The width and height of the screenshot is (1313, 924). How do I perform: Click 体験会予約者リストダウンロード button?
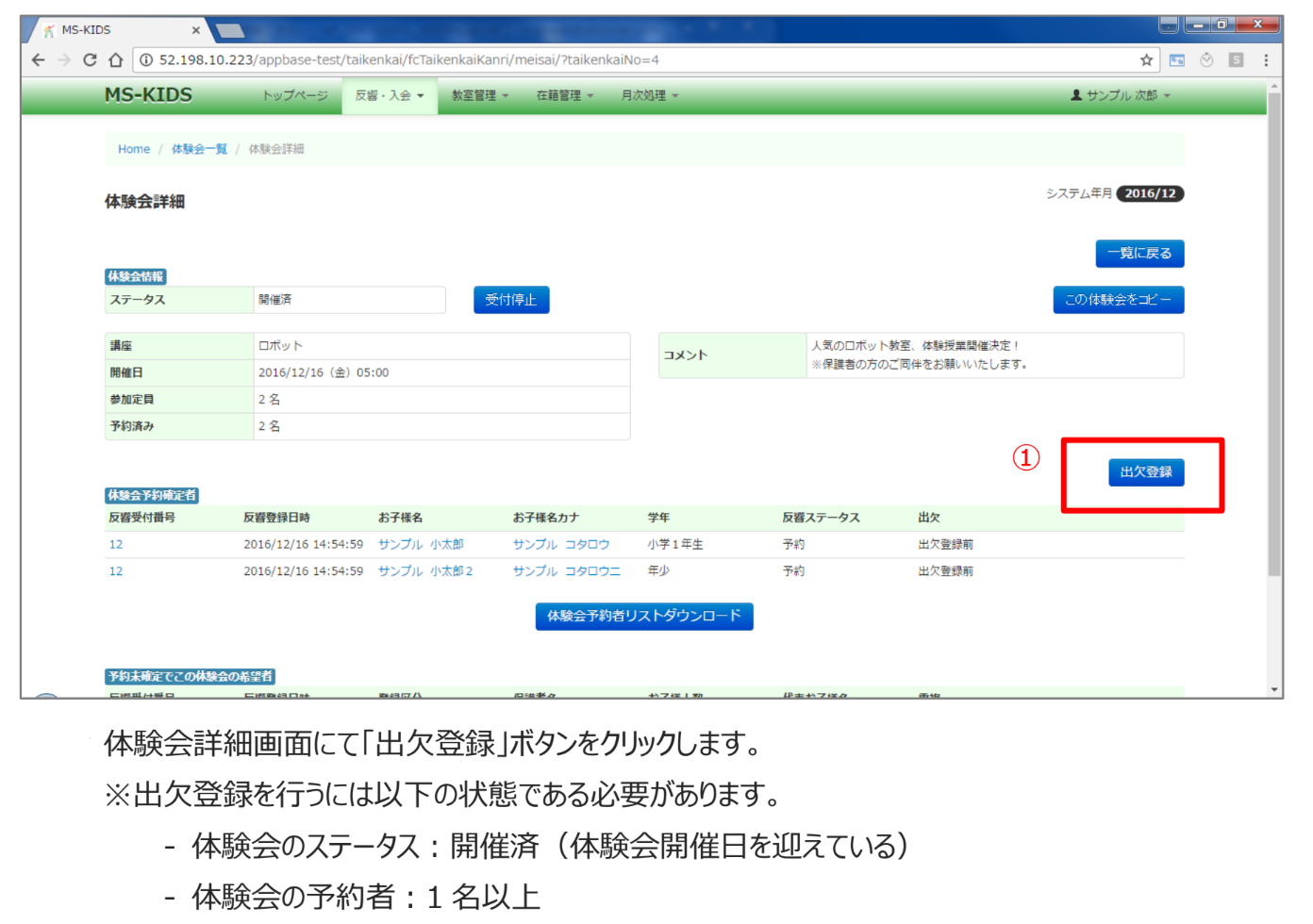pyautogui.click(x=643, y=617)
